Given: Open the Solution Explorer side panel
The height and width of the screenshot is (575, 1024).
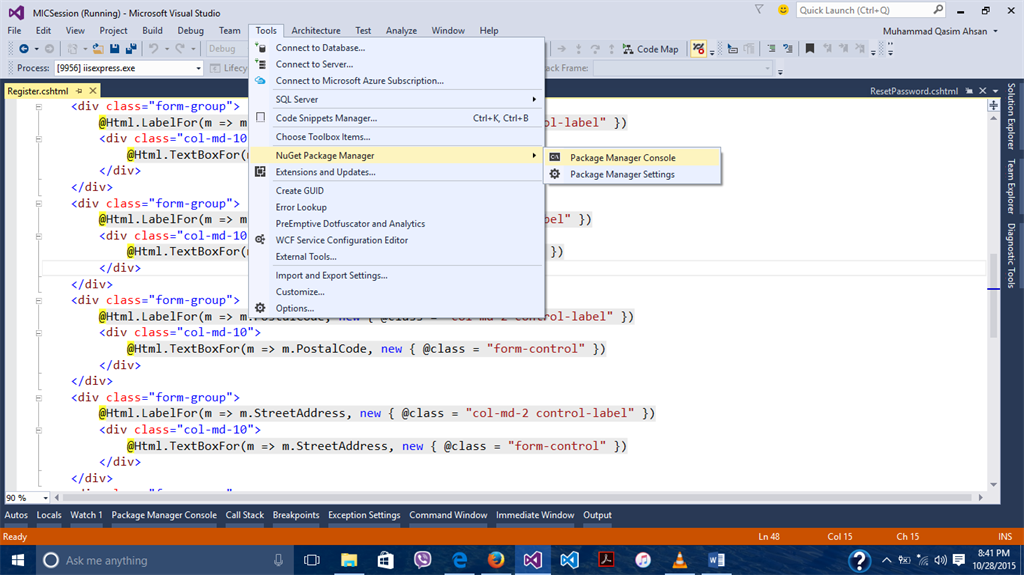Looking at the screenshot, I should [x=1011, y=115].
